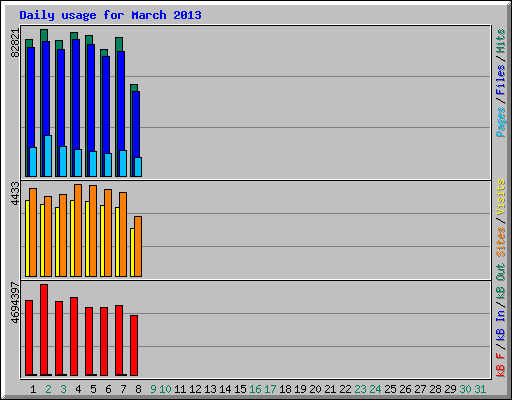Click the day 4 orange Sites bar

78,230
